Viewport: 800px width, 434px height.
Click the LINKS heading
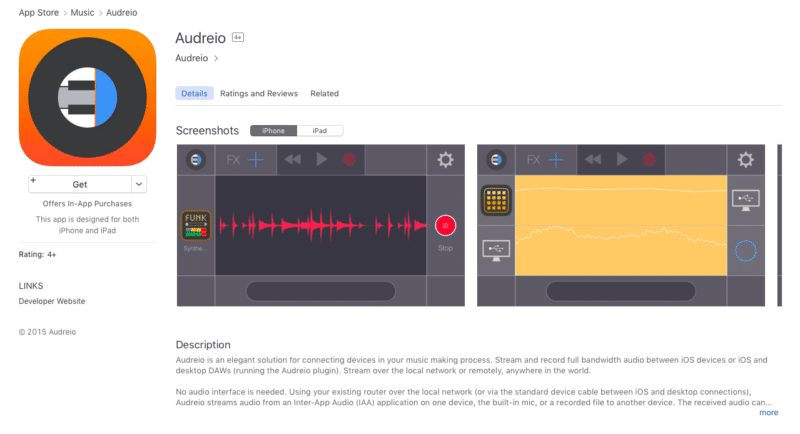click(31, 286)
